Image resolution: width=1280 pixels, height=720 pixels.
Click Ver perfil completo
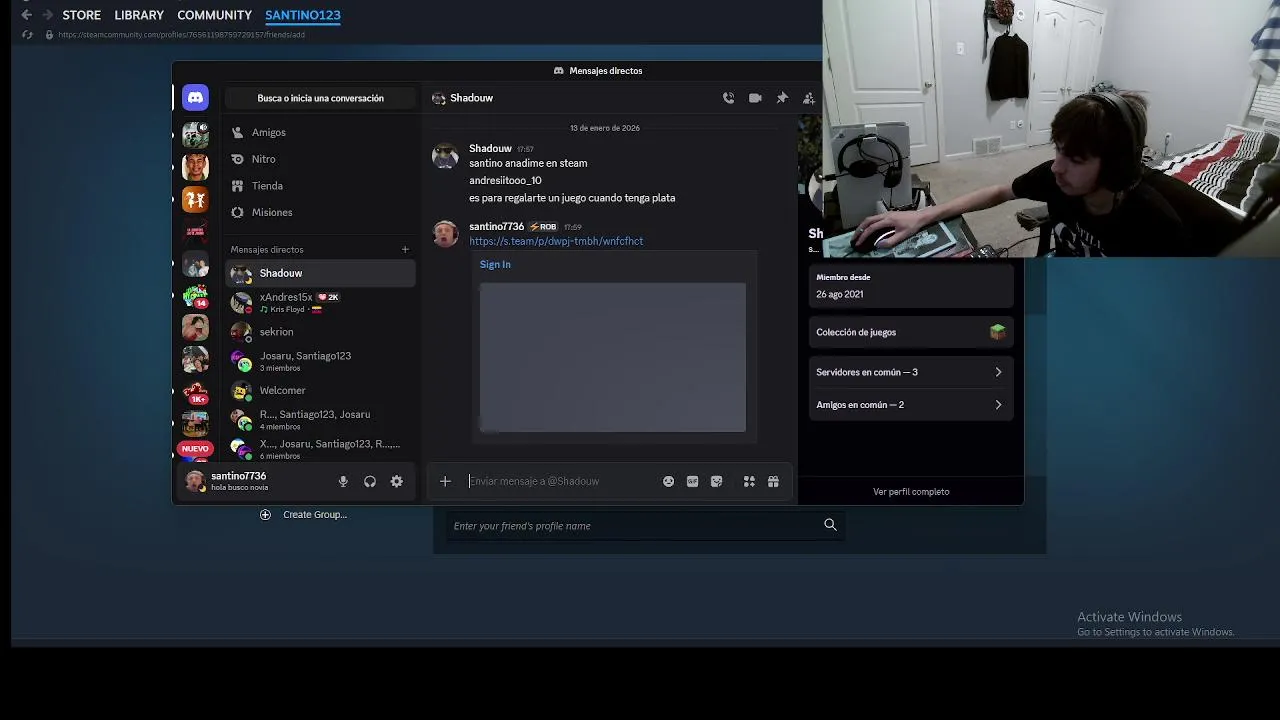coord(911,491)
